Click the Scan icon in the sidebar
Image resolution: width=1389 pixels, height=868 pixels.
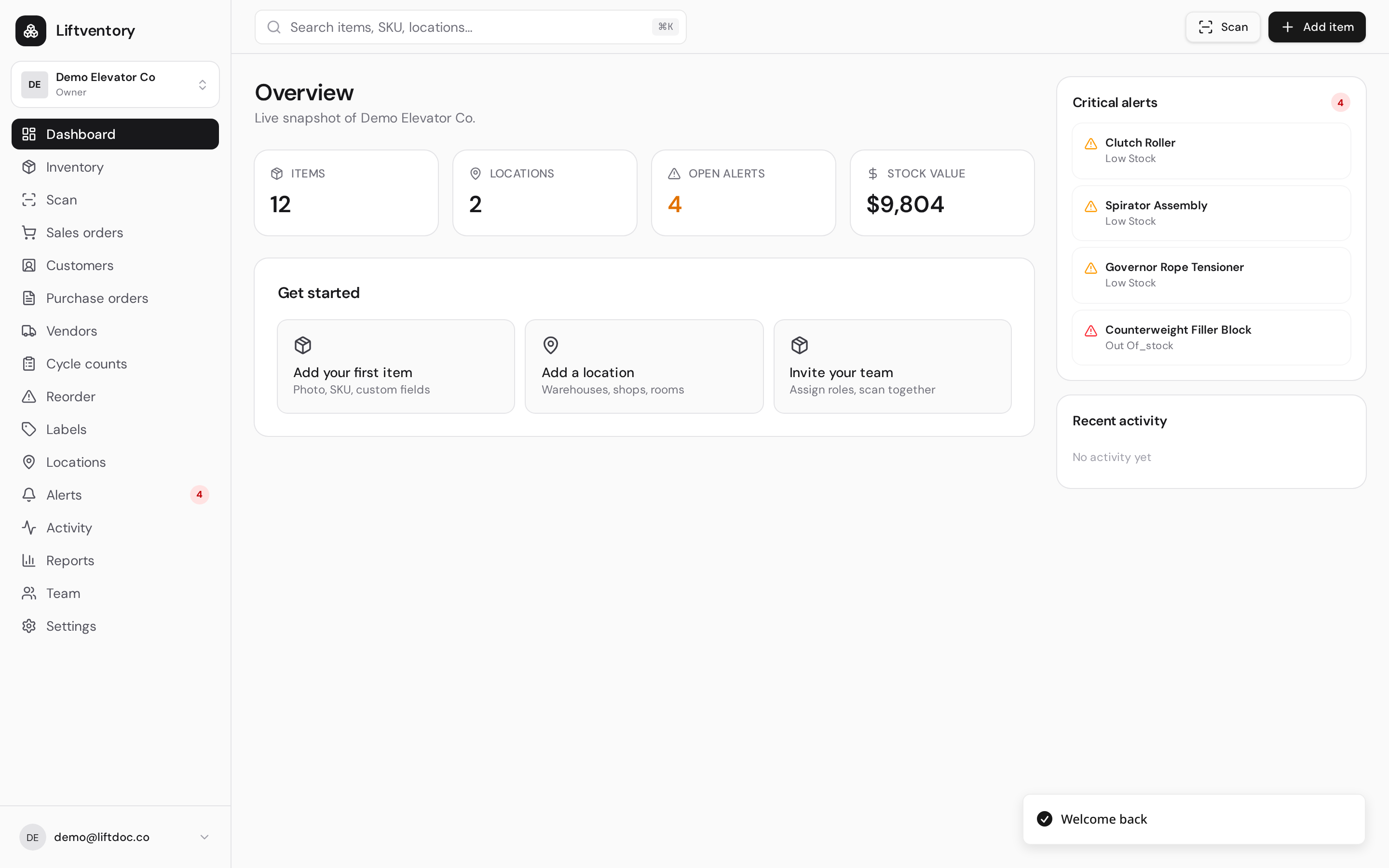click(29, 200)
